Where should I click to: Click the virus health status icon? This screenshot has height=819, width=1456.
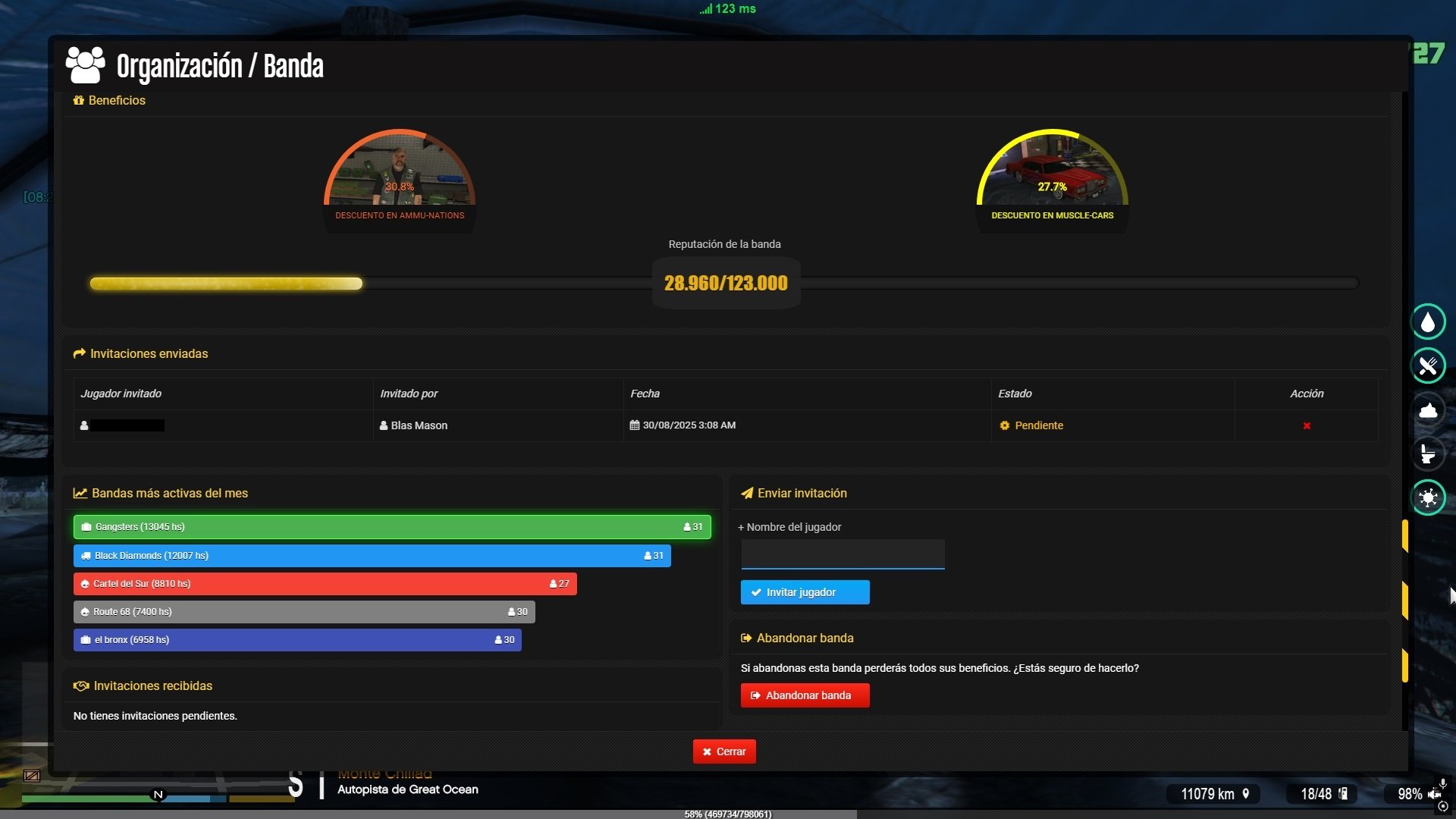tap(1428, 497)
